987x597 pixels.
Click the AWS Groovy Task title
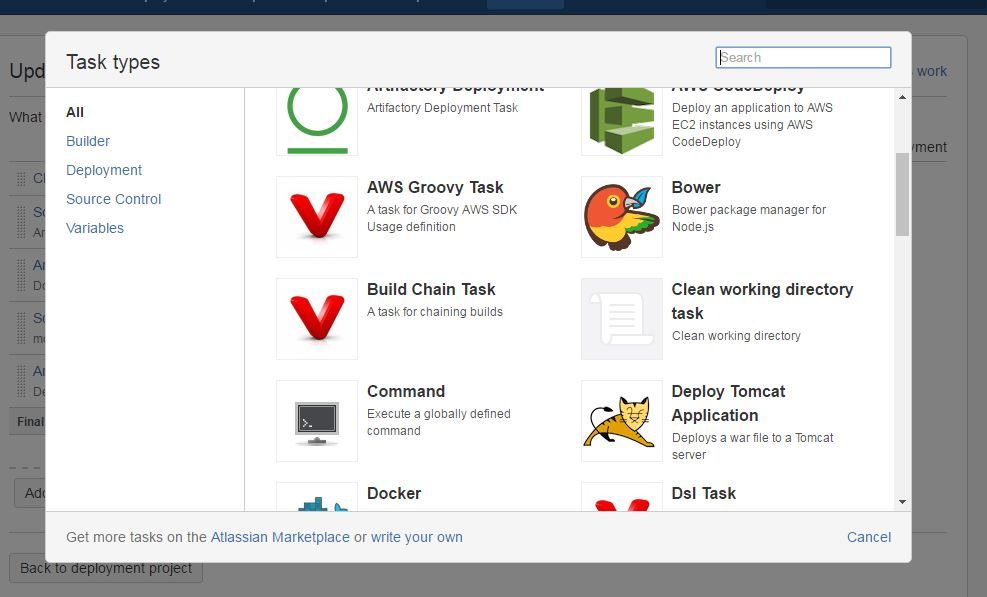tap(435, 188)
